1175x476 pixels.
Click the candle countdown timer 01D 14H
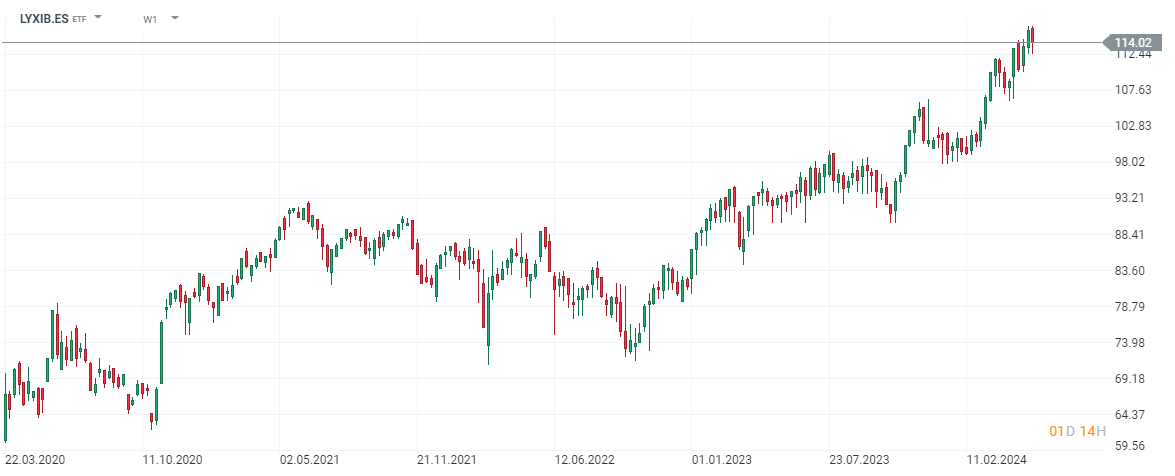[x=1078, y=431]
